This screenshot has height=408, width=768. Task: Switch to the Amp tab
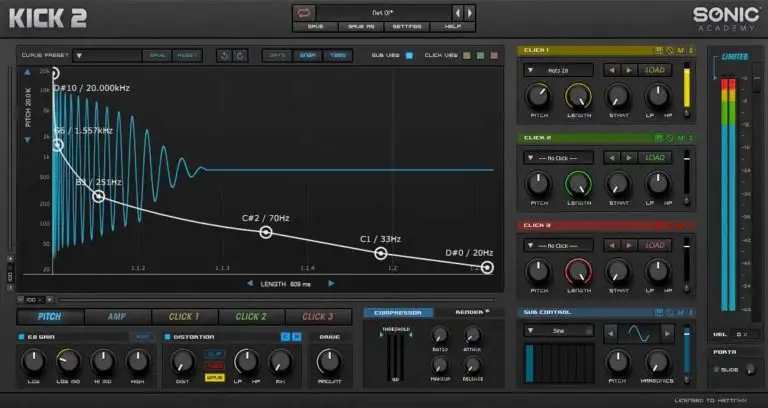click(x=117, y=316)
